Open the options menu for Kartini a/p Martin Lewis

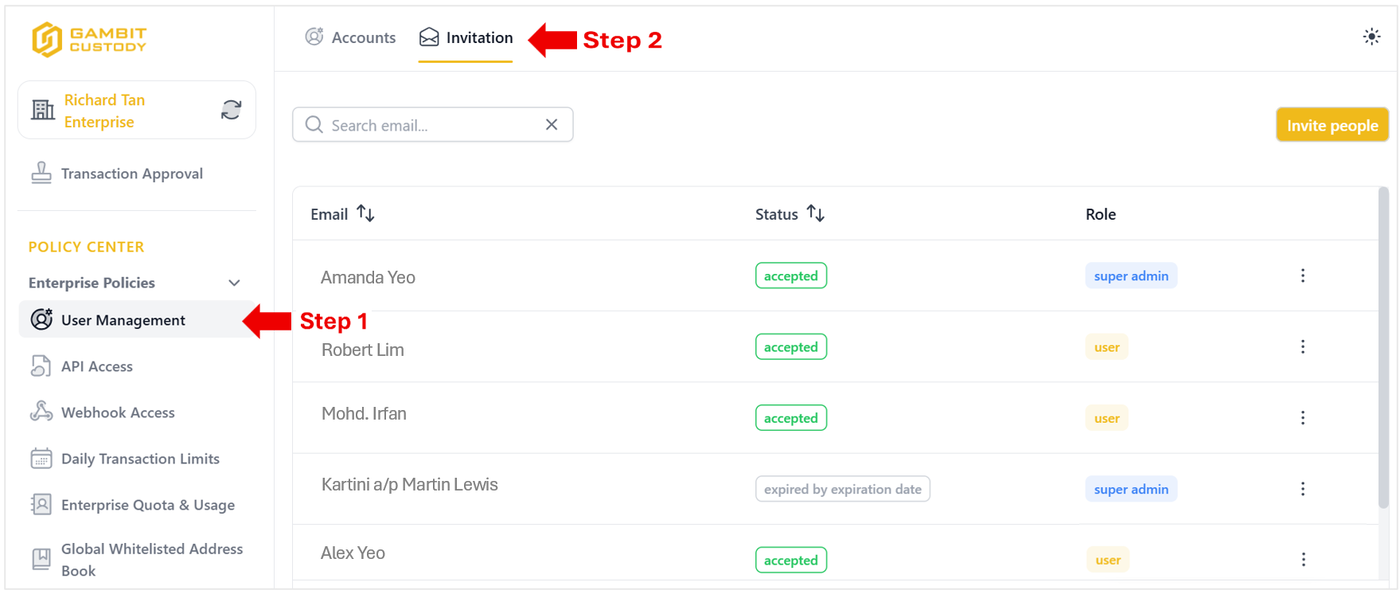pyautogui.click(x=1302, y=489)
